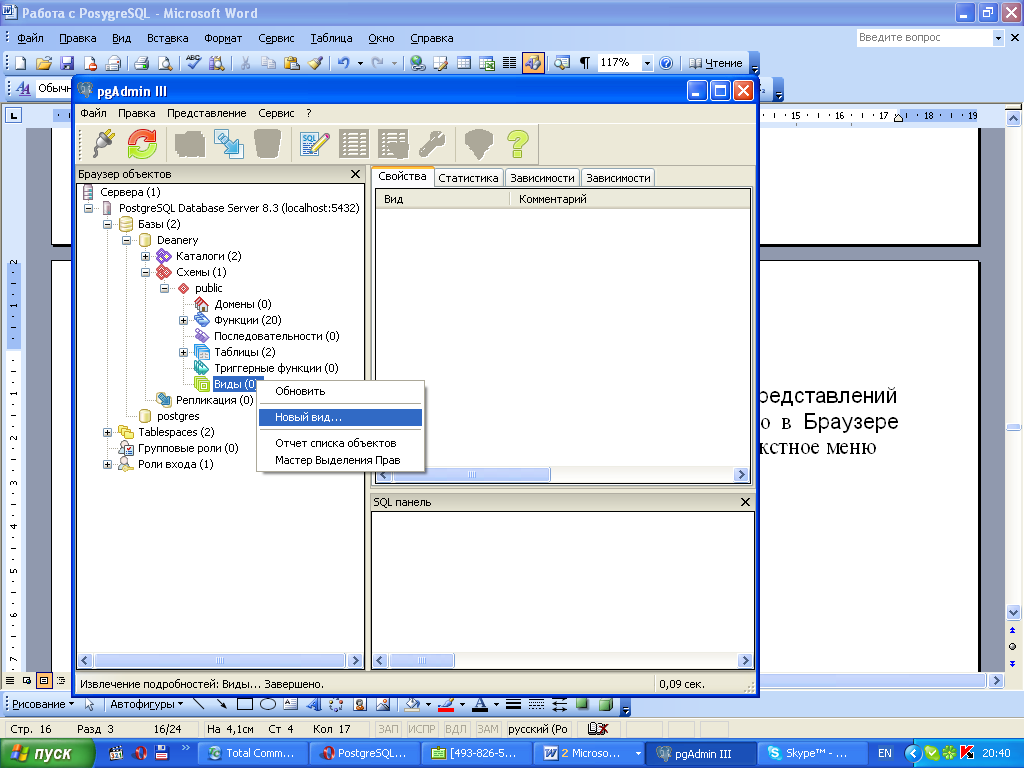Toggle the ИСПР status bar indicator
Viewport: 1024px width, 768px height.
422,729
